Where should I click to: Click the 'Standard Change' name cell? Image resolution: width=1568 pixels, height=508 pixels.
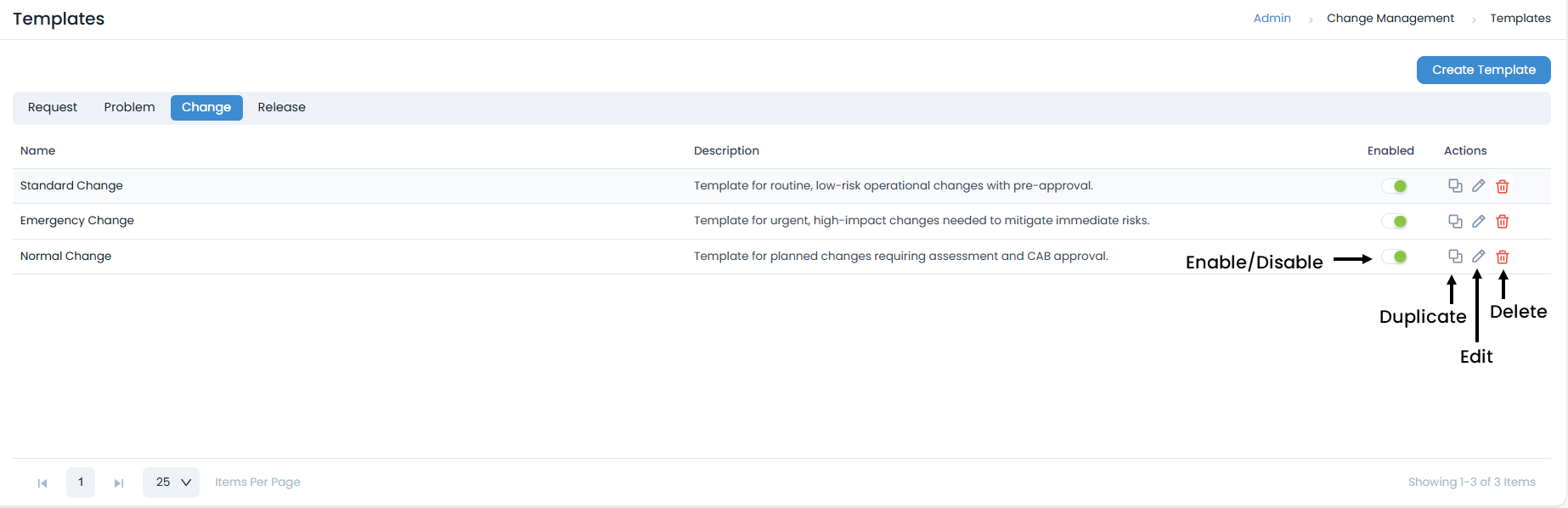click(71, 186)
